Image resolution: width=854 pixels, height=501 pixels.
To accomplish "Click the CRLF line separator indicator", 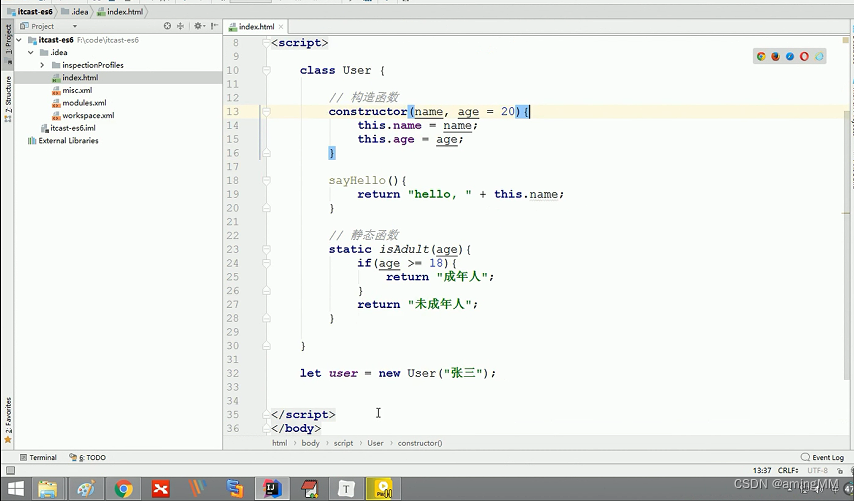I will pyautogui.click(x=788, y=470).
